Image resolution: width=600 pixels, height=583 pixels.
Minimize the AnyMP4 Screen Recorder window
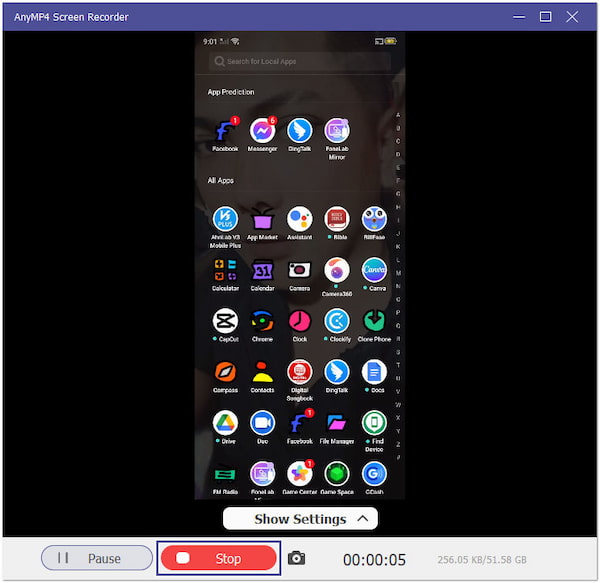519,16
